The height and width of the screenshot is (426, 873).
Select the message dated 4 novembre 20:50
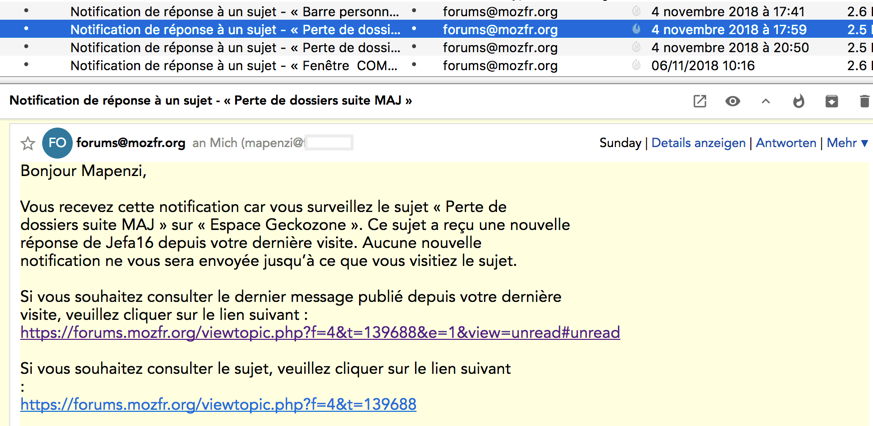coord(234,48)
